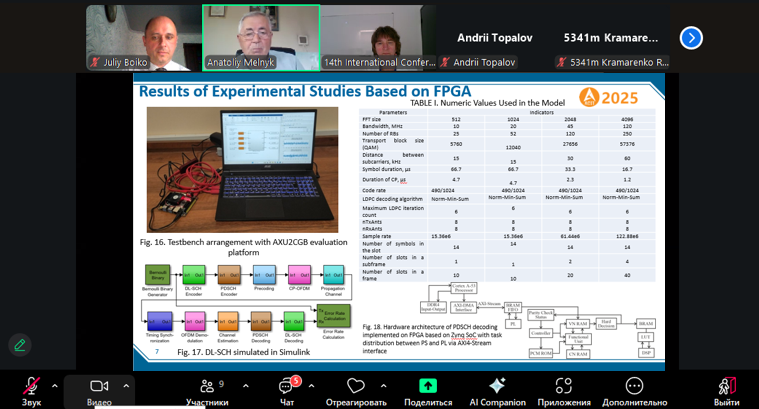This screenshot has width=759, height=409.
Task: Toggle the camera with the Видео button
Action: point(99,387)
